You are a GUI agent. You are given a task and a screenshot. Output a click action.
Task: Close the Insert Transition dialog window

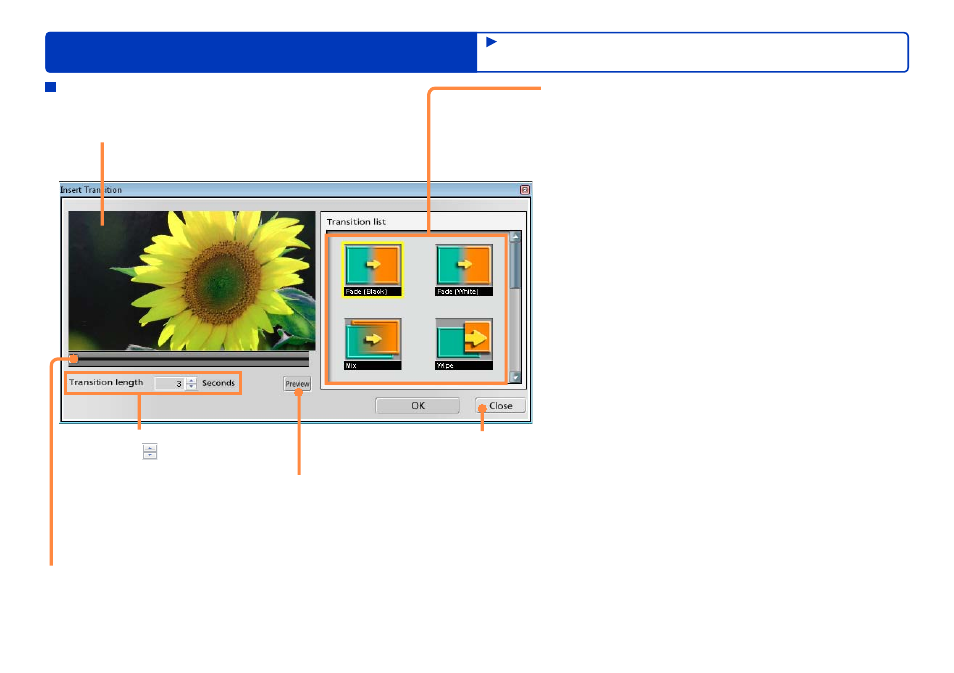click(524, 190)
